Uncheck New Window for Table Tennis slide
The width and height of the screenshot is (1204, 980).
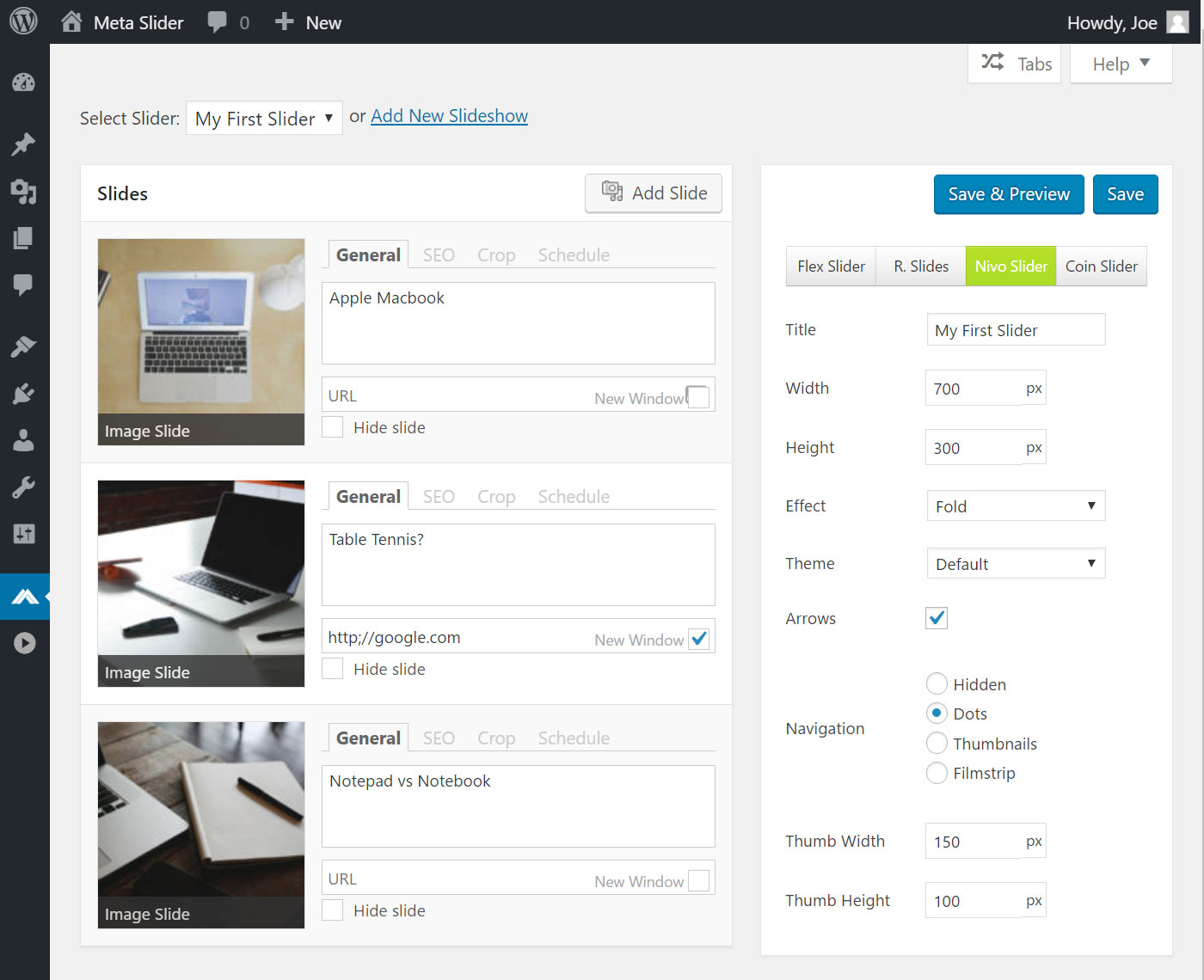(698, 639)
